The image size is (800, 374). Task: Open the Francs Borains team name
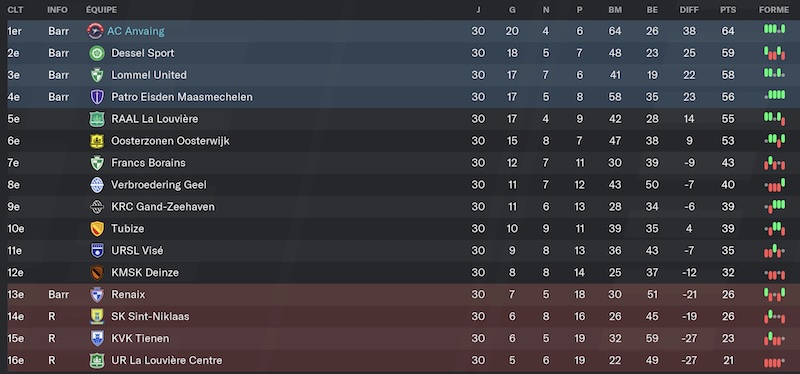[x=148, y=163]
